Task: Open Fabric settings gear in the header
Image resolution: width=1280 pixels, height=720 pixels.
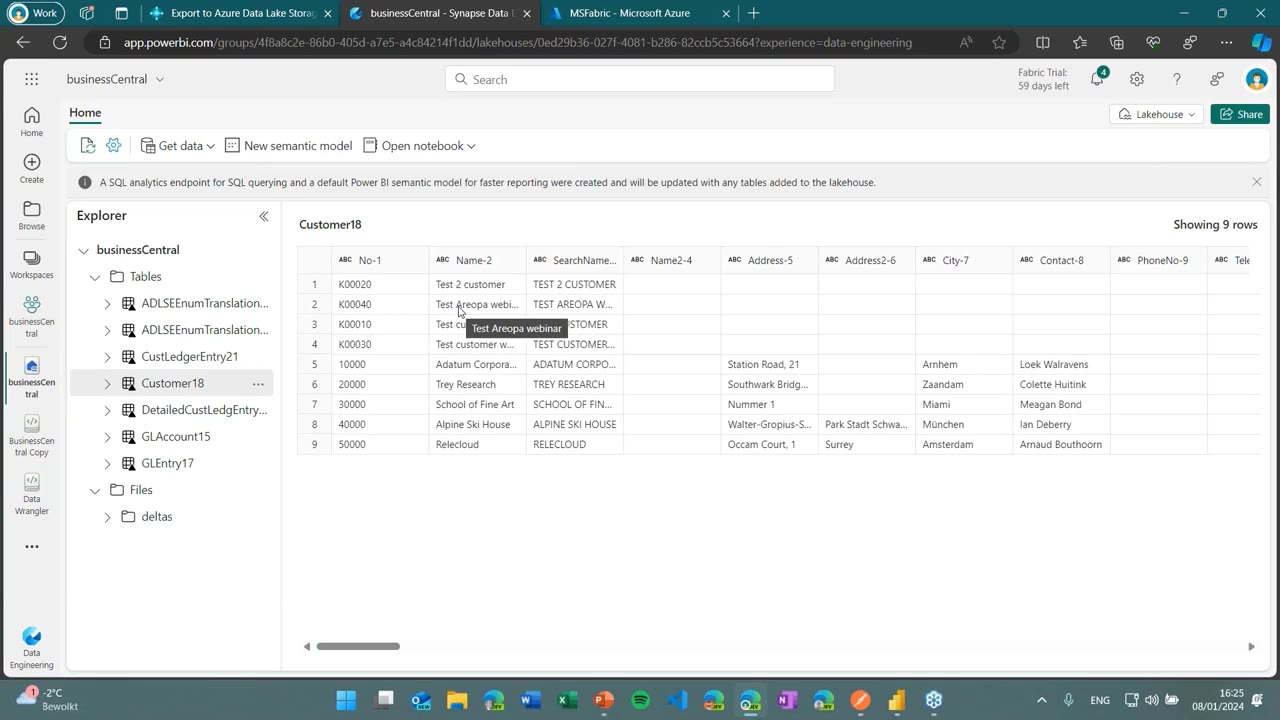Action: 1137,79
